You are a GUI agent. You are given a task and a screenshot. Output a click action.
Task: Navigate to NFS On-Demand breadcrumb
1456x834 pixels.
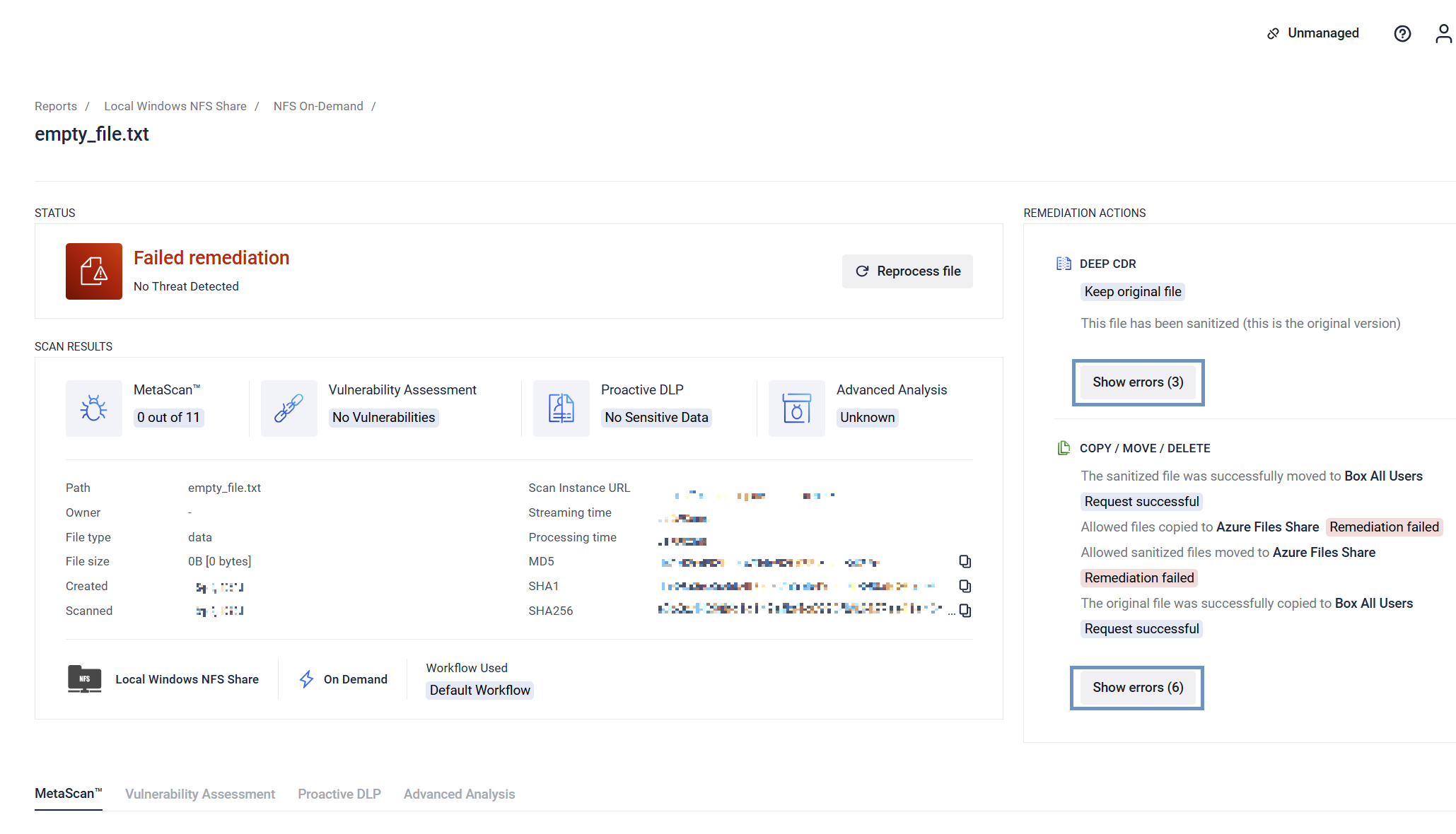tap(318, 106)
